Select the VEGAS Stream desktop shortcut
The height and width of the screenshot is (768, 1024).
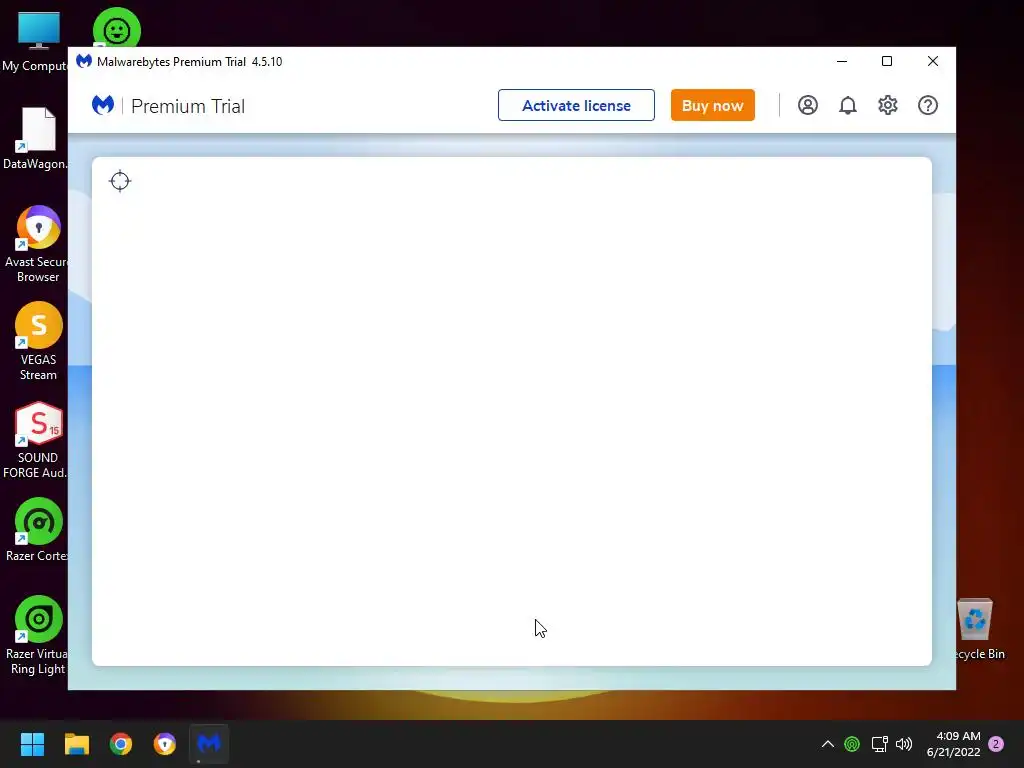click(x=38, y=342)
